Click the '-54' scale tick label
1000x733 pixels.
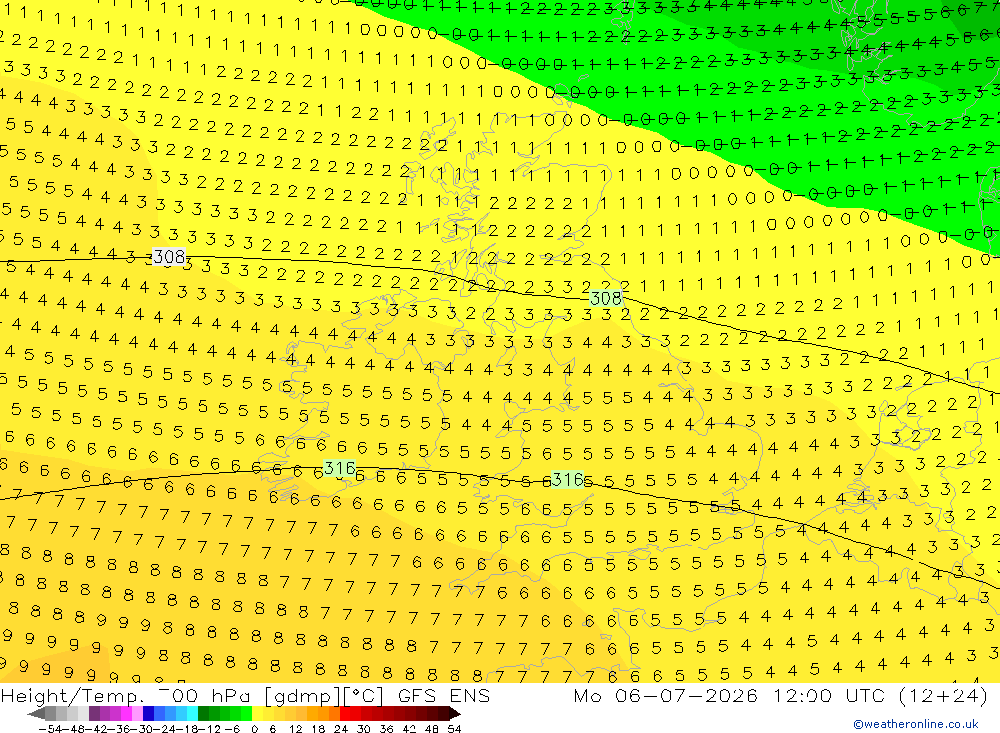(x=50, y=729)
